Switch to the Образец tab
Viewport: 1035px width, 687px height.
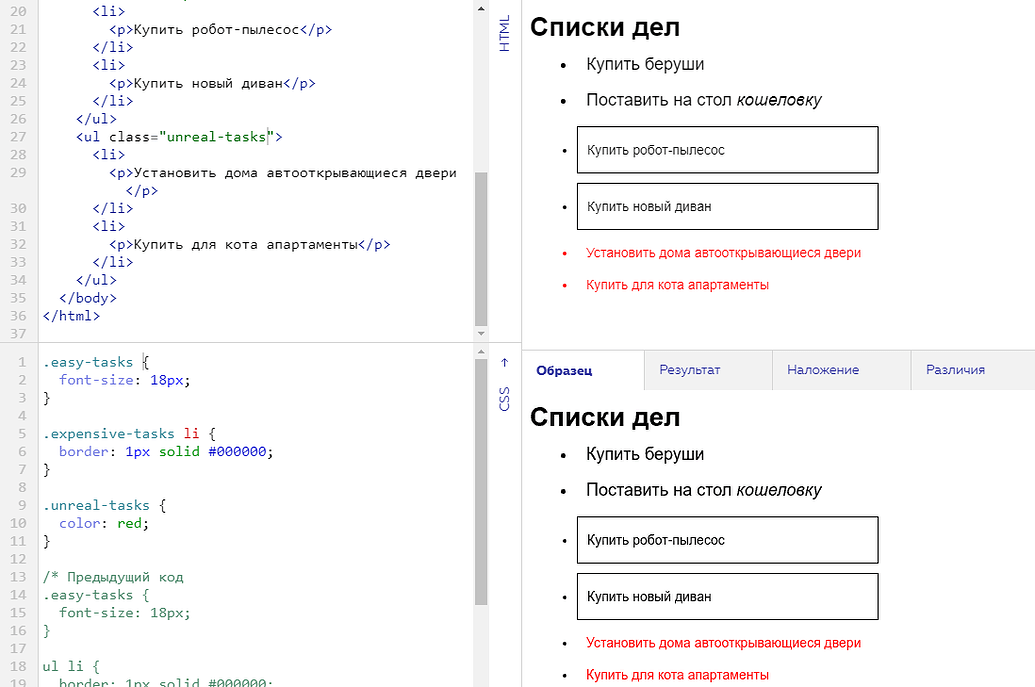564,370
